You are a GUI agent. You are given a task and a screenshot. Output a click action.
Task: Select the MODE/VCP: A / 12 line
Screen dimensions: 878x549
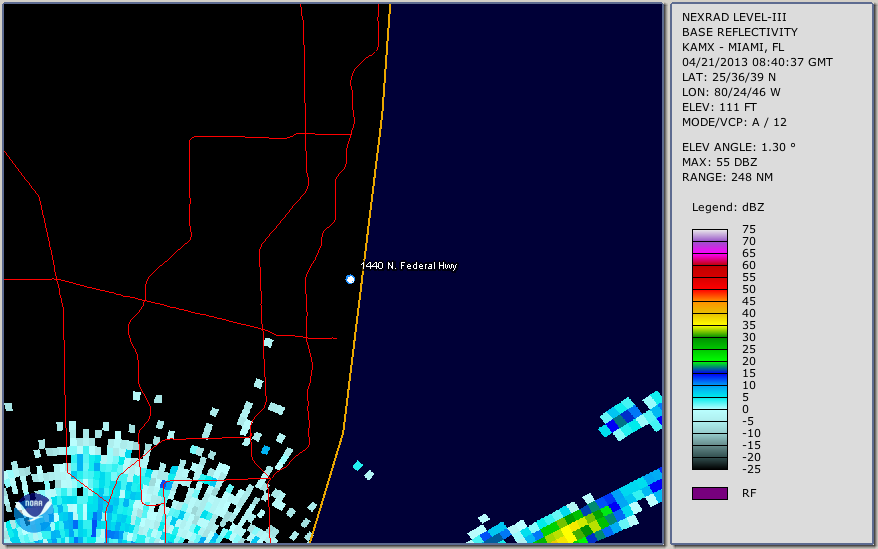(x=734, y=122)
